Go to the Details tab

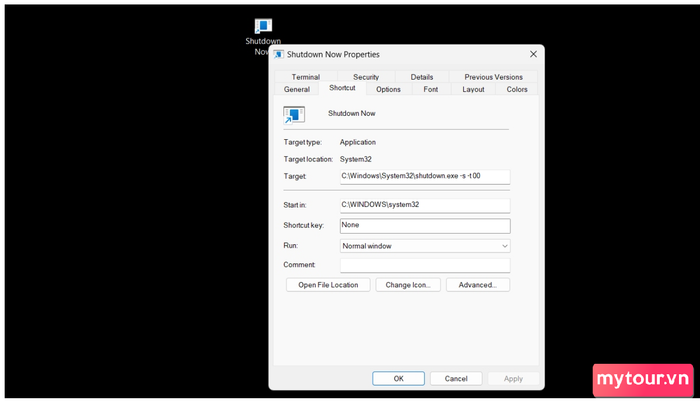tap(422, 77)
